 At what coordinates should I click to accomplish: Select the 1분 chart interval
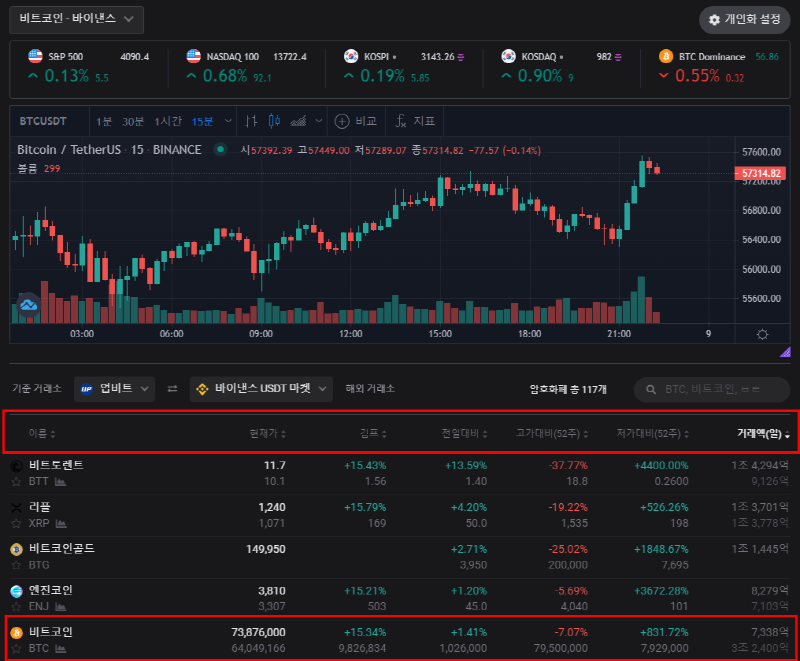[x=104, y=121]
